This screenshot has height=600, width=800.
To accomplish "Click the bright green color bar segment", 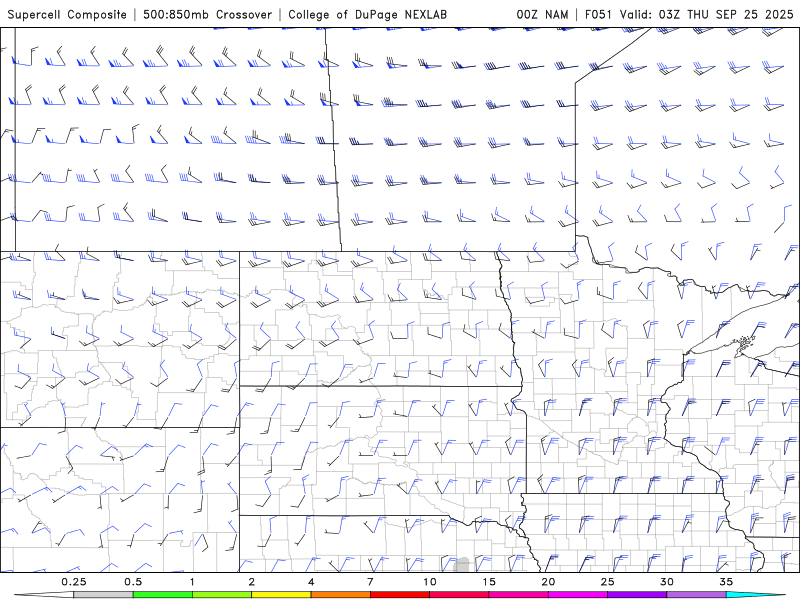I will click(163, 595).
